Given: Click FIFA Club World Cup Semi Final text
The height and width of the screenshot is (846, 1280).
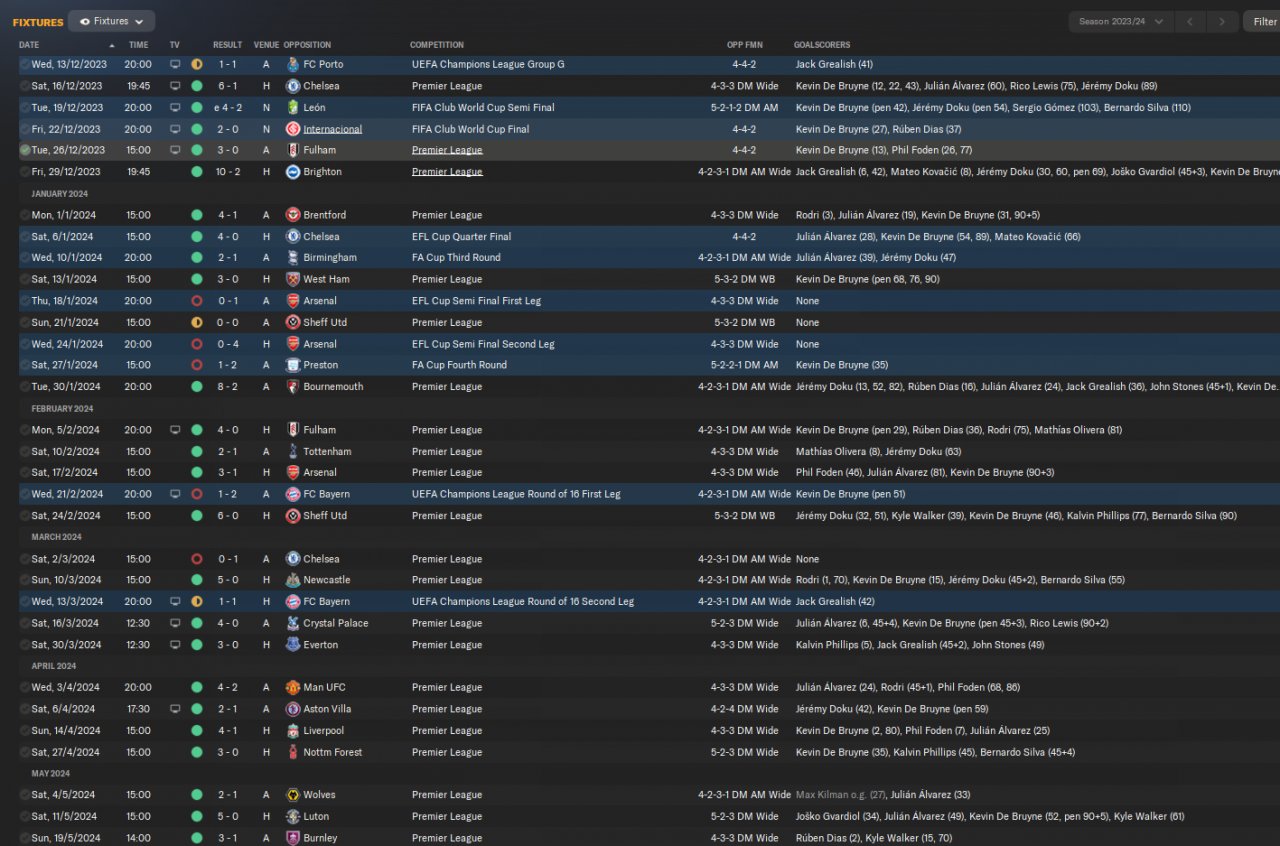Looking at the screenshot, I should [483, 107].
